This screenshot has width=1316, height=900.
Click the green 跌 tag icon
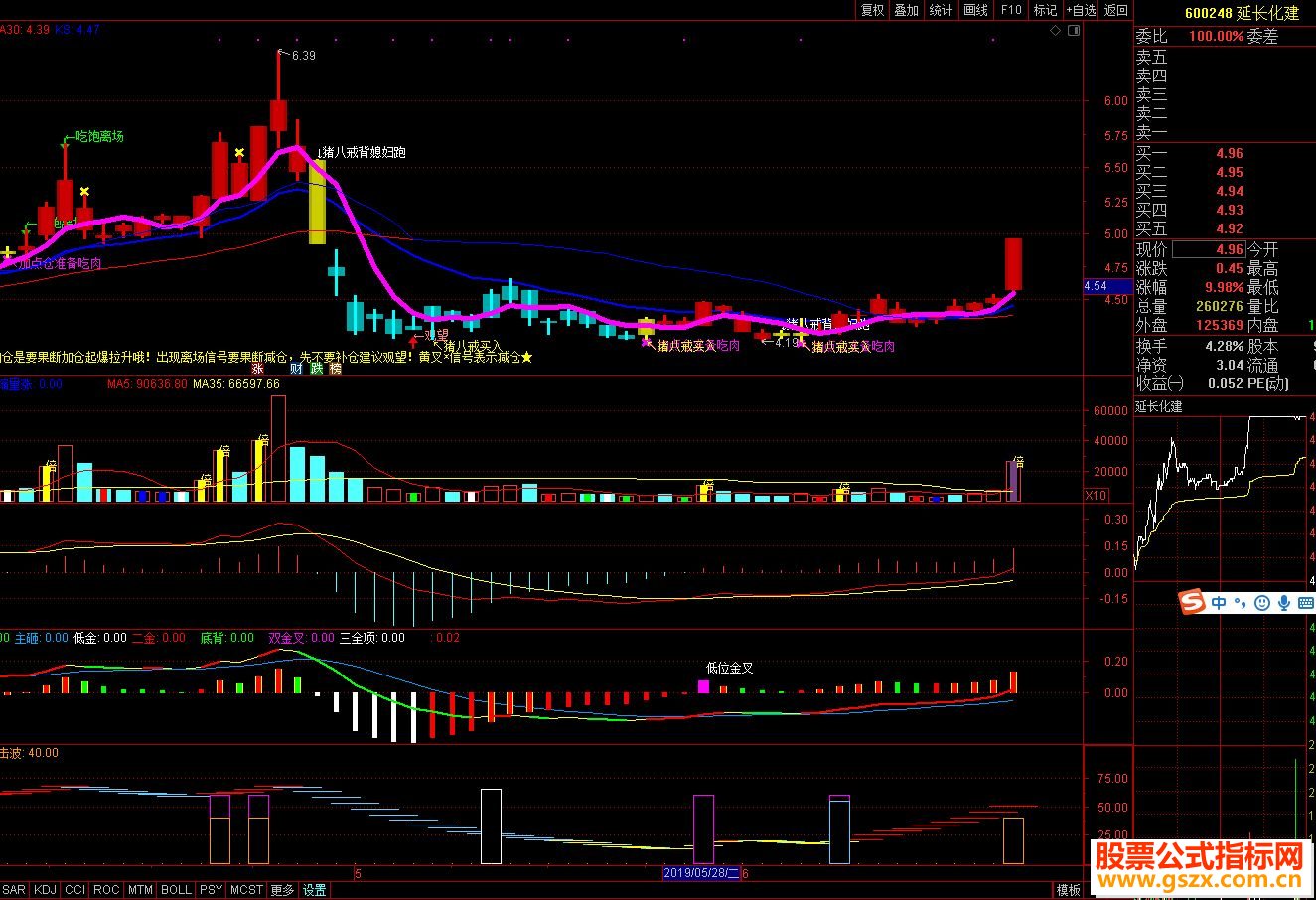[316, 368]
